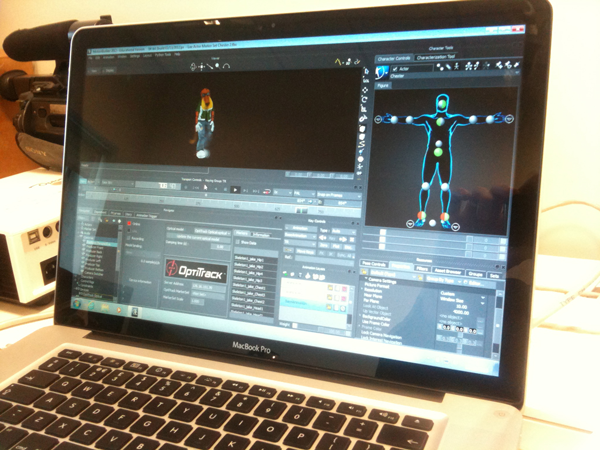The height and width of the screenshot is (450, 600).
Task: Click step forward in Transport Controls
Action: coord(246,190)
